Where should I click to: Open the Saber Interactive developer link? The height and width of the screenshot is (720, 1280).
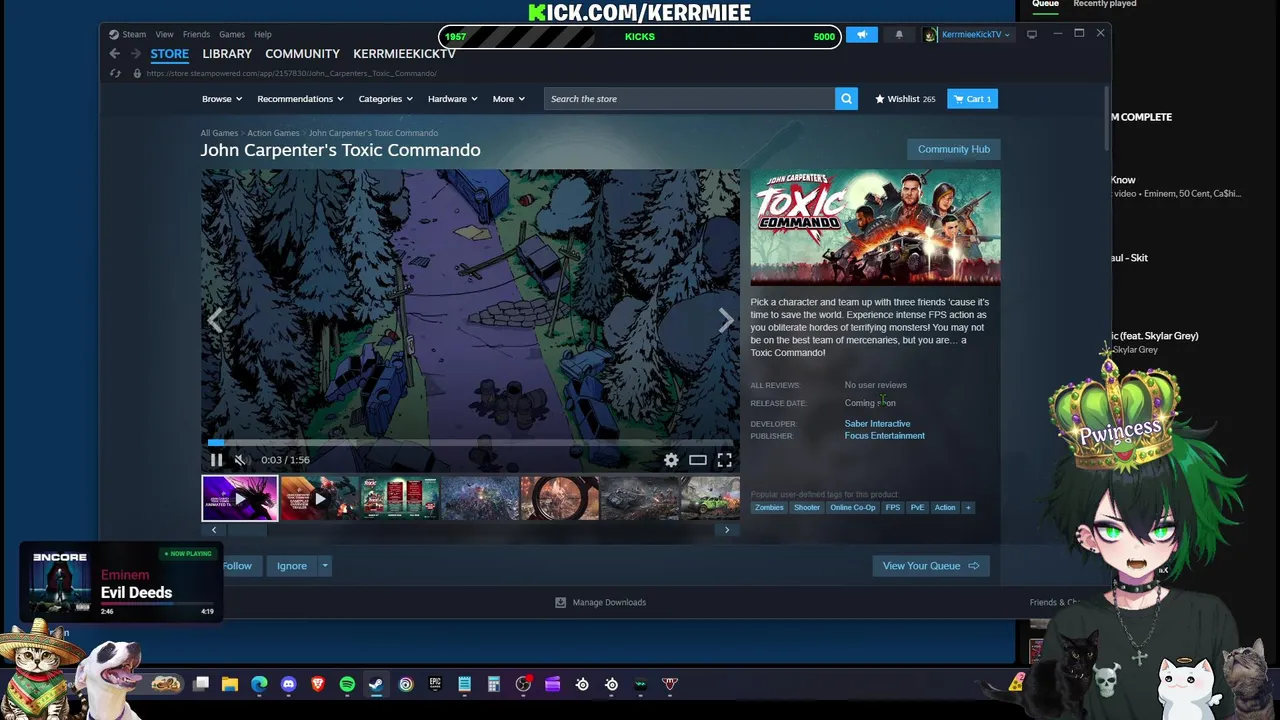[x=877, y=424]
